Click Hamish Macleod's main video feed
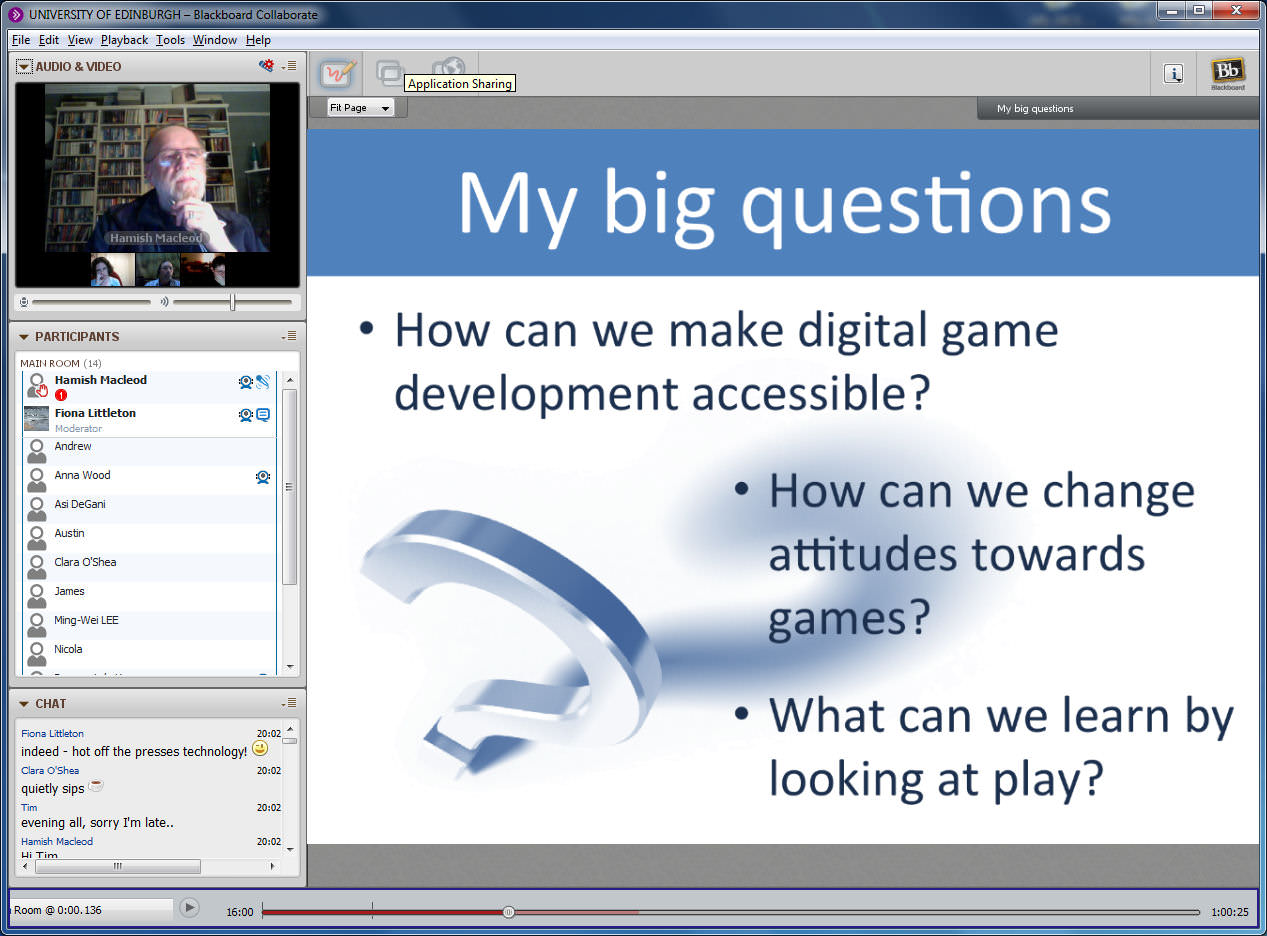This screenshot has height=936, width=1267. click(158, 168)
